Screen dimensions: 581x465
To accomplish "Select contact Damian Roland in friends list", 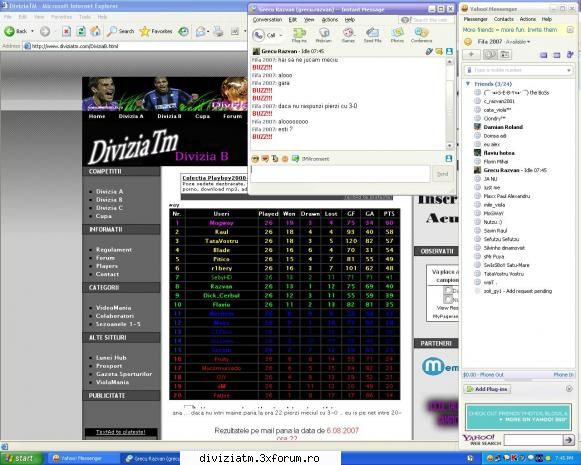I will coord(503,127).
